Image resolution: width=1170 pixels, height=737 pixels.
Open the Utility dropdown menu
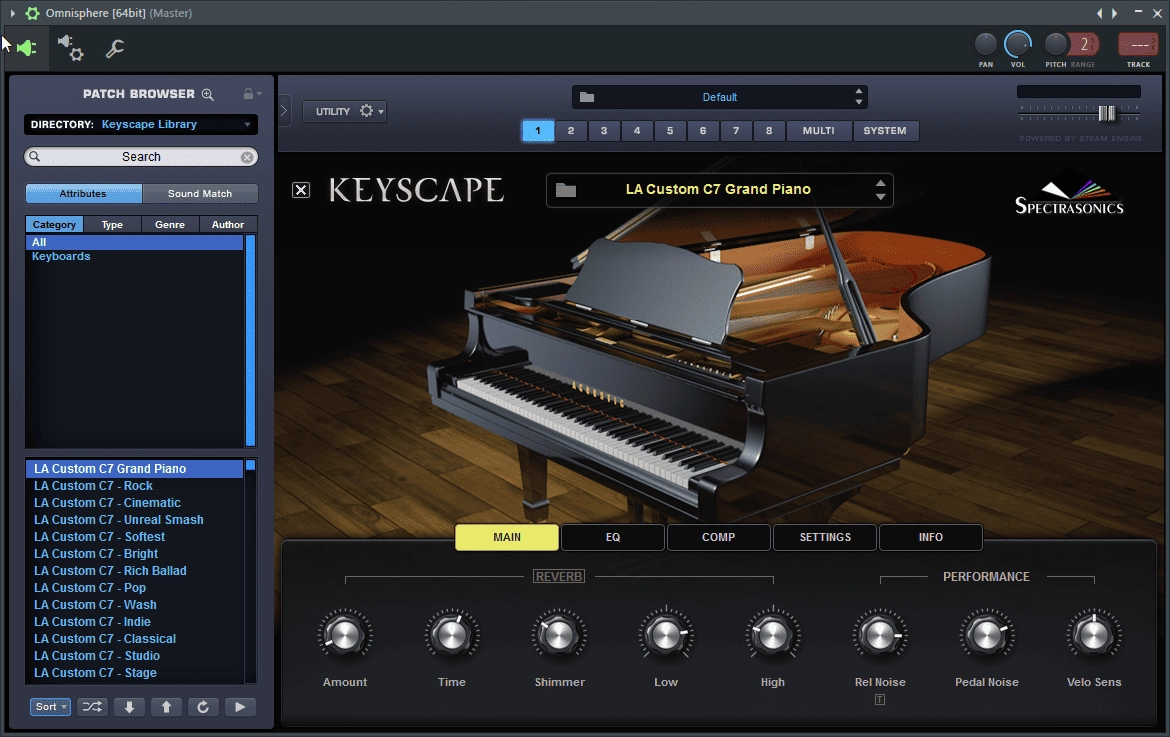click(345, 111)
